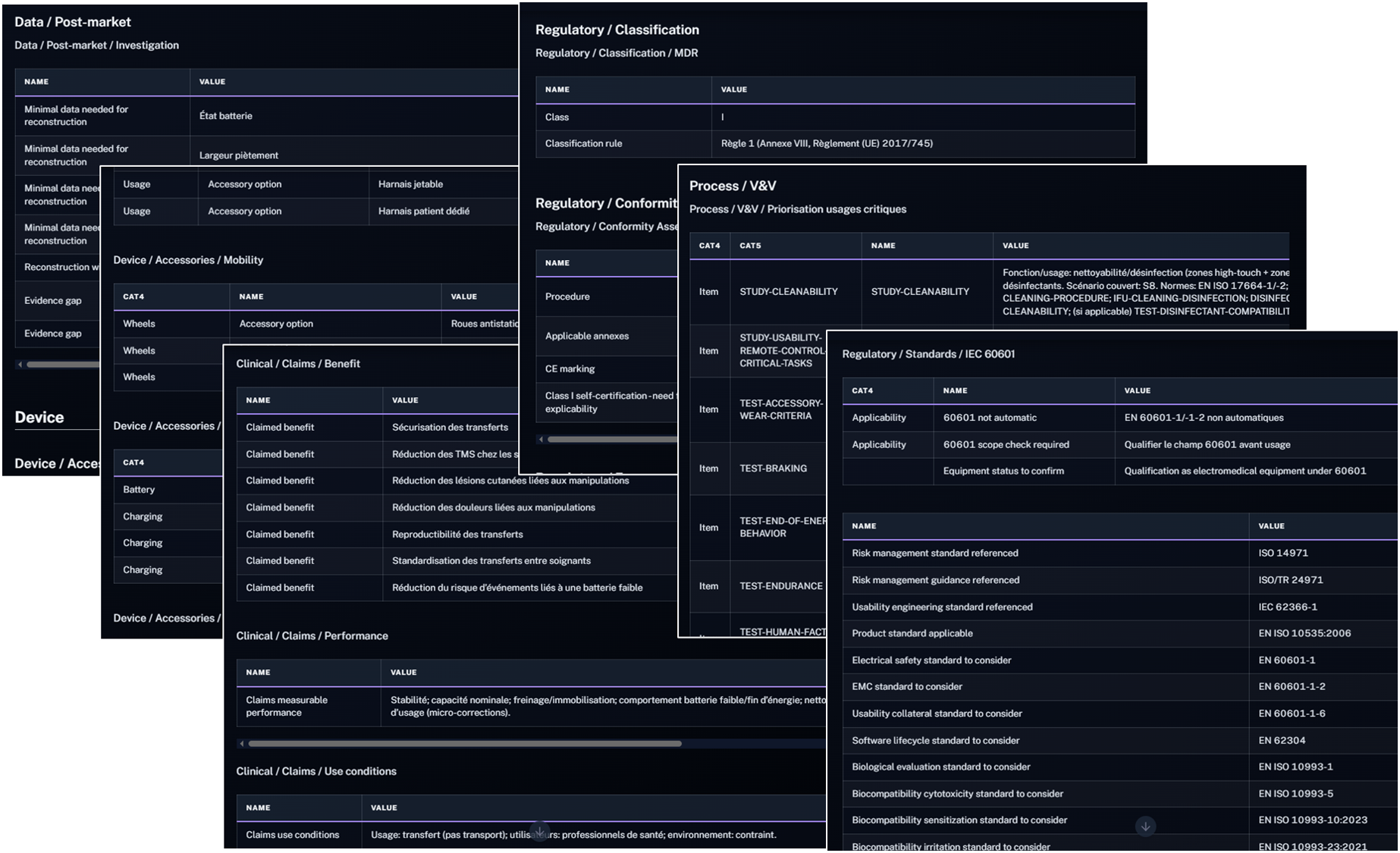Click scroll-down arrow over Claims use conditions row
The height and width of the screenshot is (853, 1400).
(539, 832)
